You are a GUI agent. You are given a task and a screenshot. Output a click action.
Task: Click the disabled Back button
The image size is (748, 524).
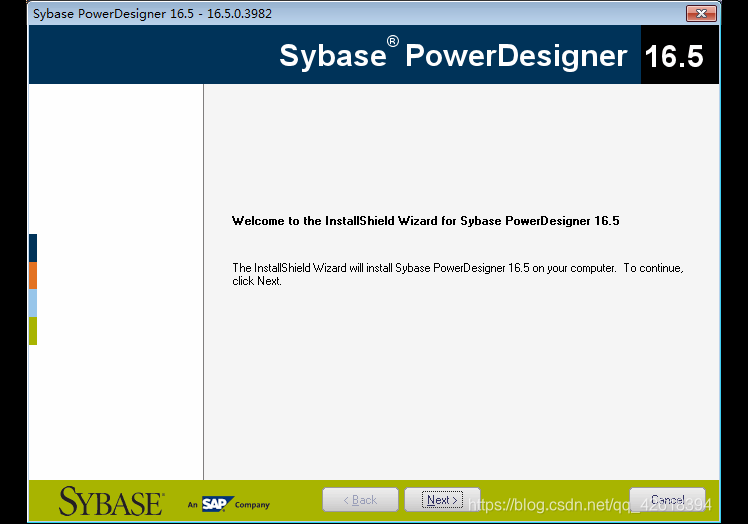(360, 500)
